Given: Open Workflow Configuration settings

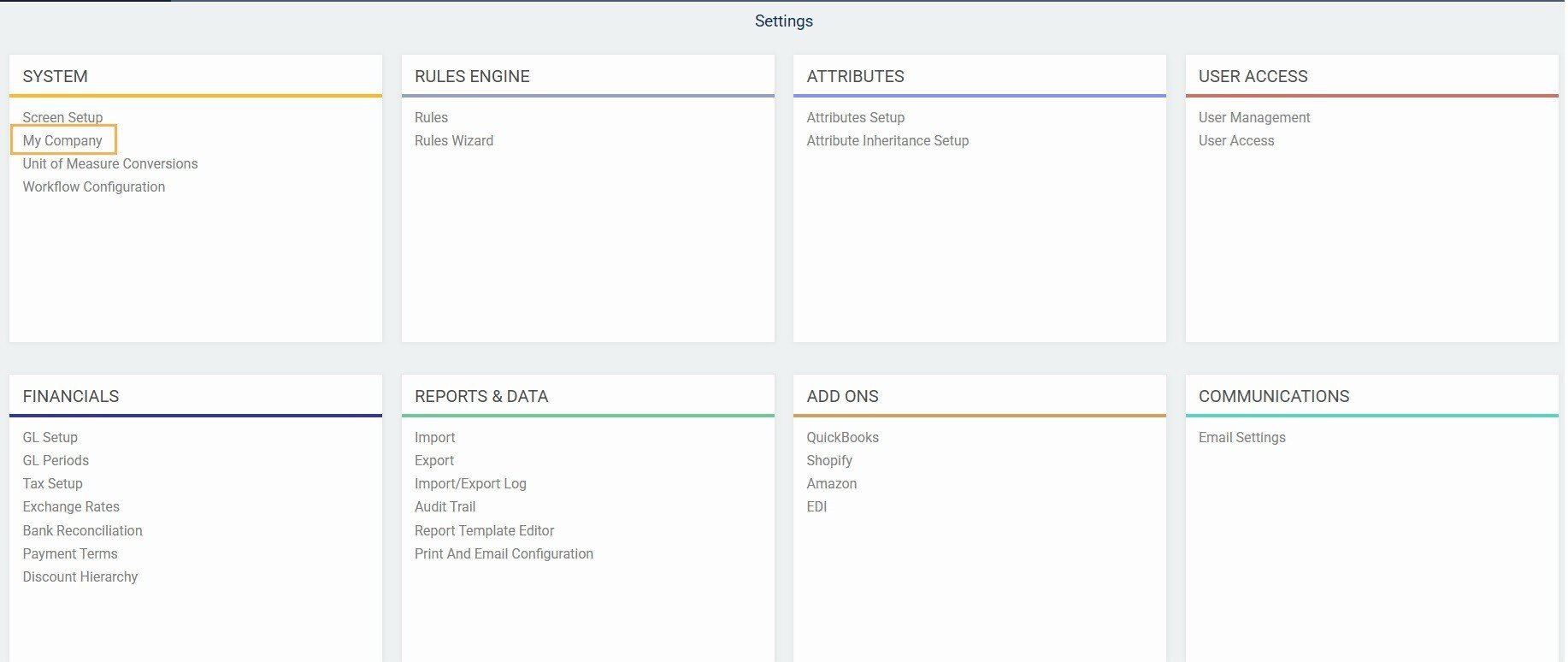Looking at the screenshot, I should (x=93, y=186).
